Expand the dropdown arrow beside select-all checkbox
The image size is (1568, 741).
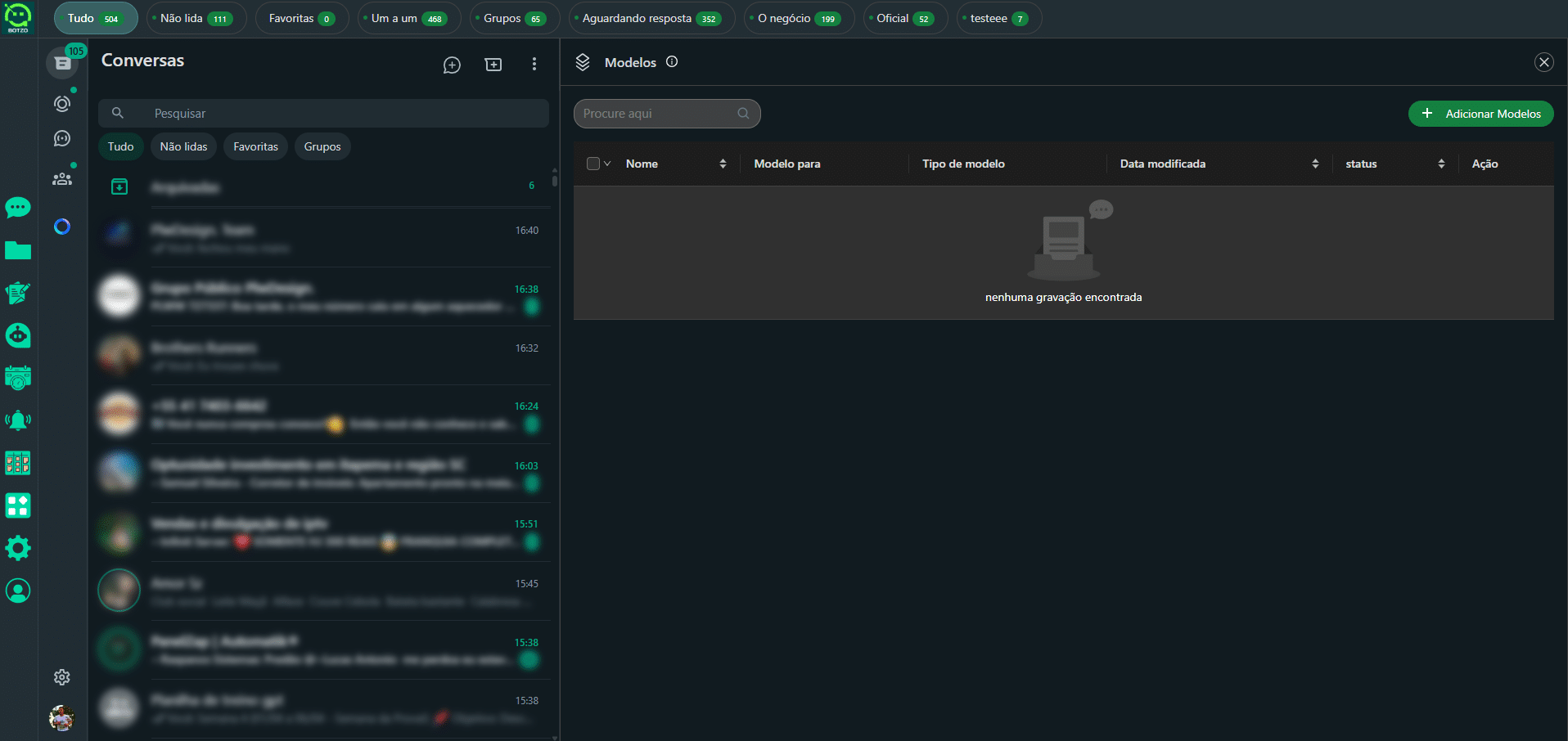click(607, 164)
